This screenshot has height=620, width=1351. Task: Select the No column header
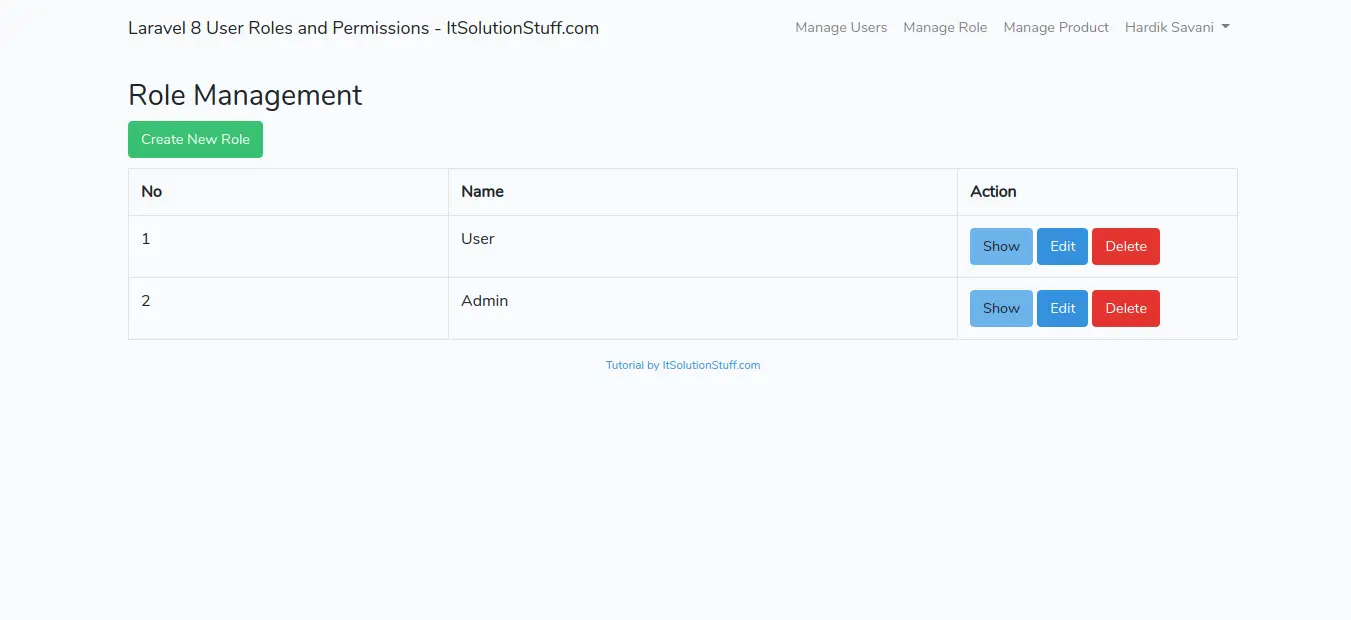coord(151,191)
